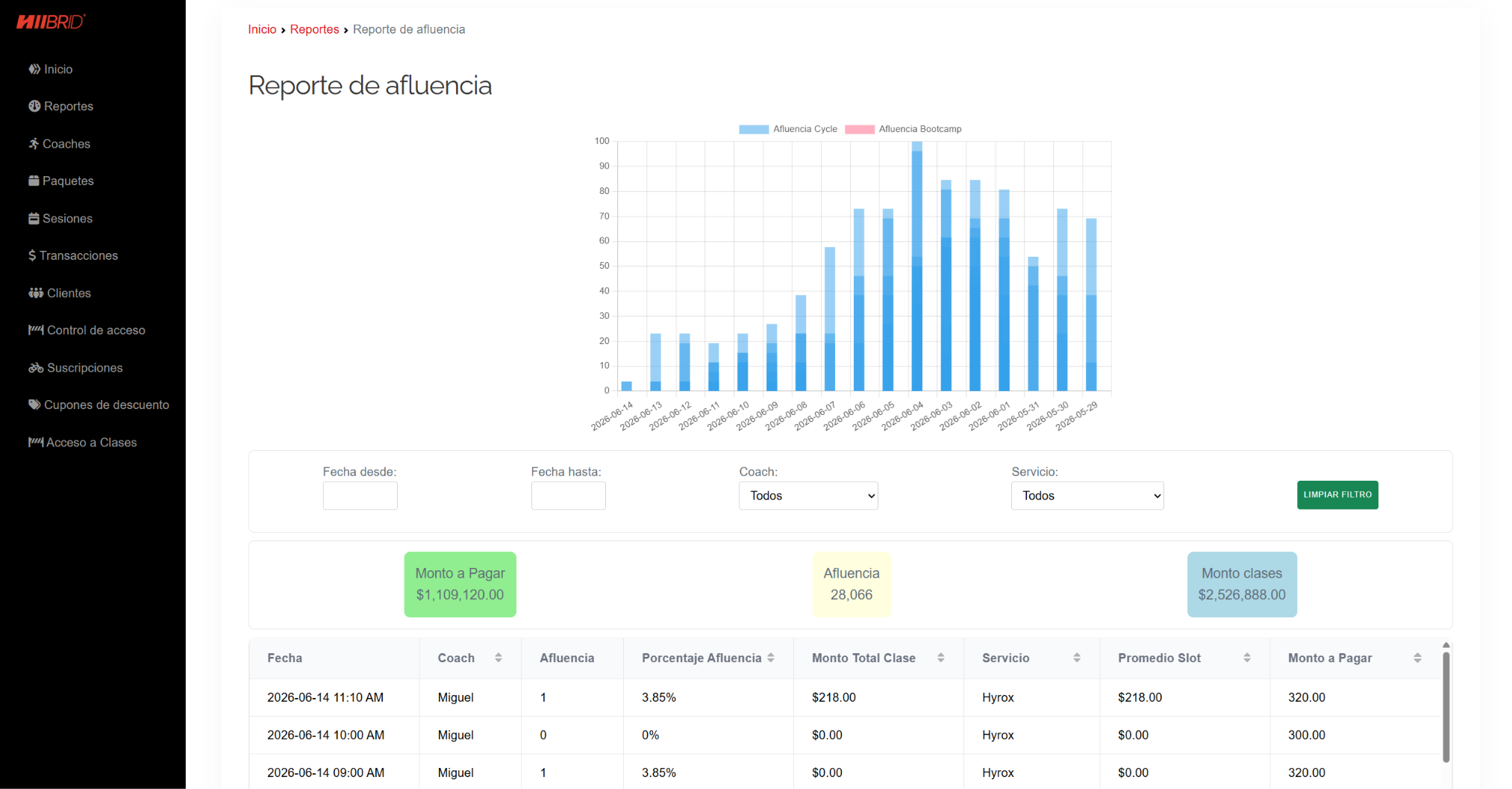Open Cupones de descuento
The image size is (1512, 789).
point(99,405)
